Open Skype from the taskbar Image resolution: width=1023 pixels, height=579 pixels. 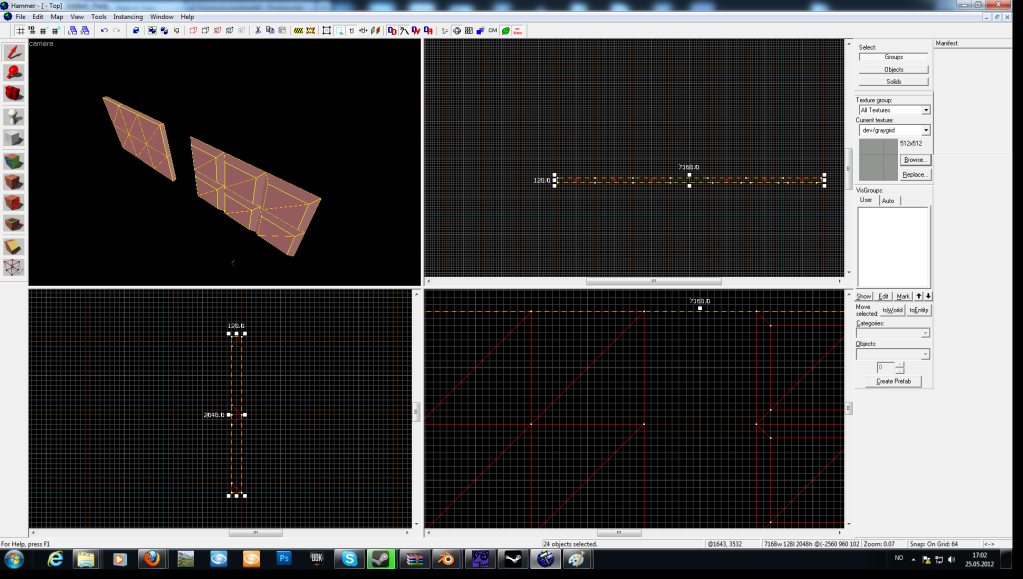(x=350, y=559)
